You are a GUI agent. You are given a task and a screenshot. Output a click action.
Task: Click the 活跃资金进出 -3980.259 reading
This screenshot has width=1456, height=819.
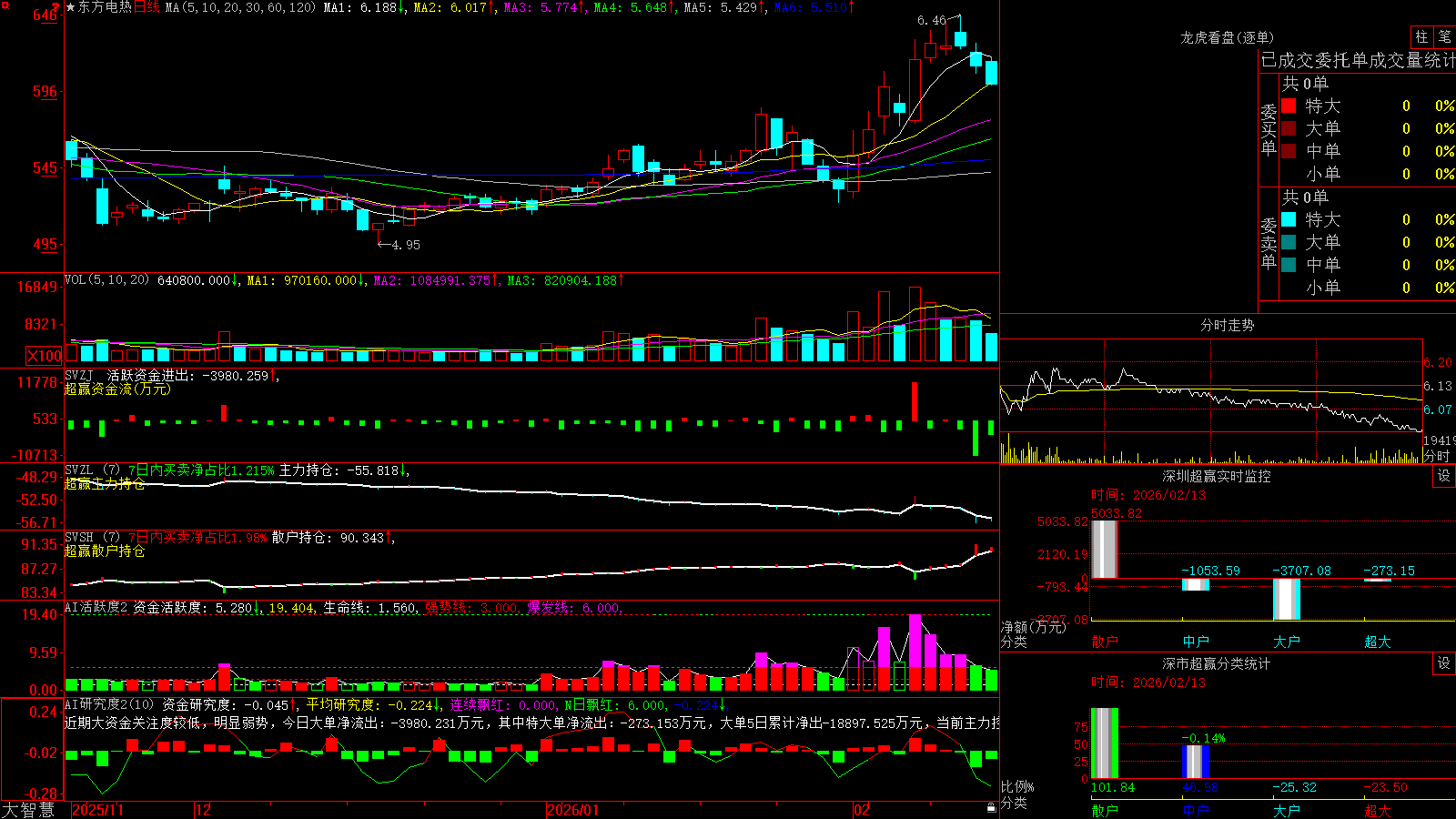pyautogui.click(x=194, y=375)
